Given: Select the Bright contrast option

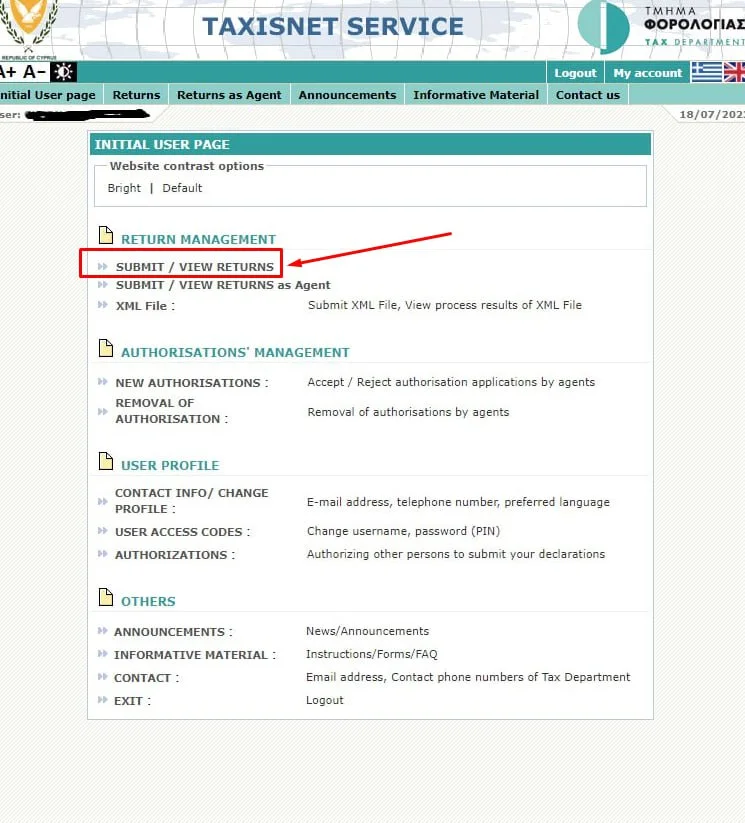Looking at the screenshot, I should 124,188.
